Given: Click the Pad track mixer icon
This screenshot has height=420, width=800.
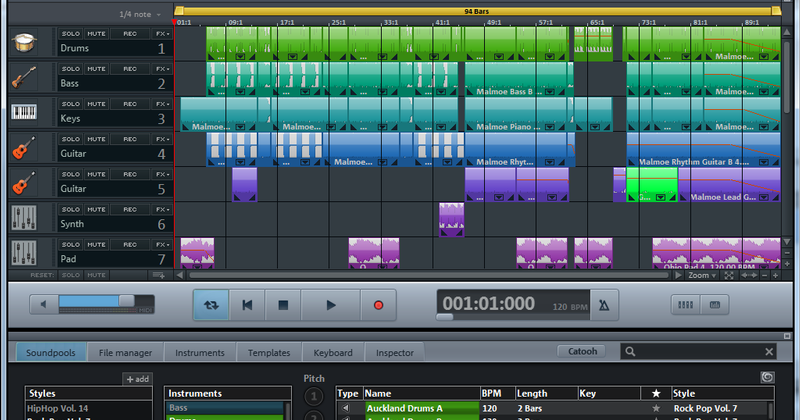Looking at the screenshot, I should (24, 253).
